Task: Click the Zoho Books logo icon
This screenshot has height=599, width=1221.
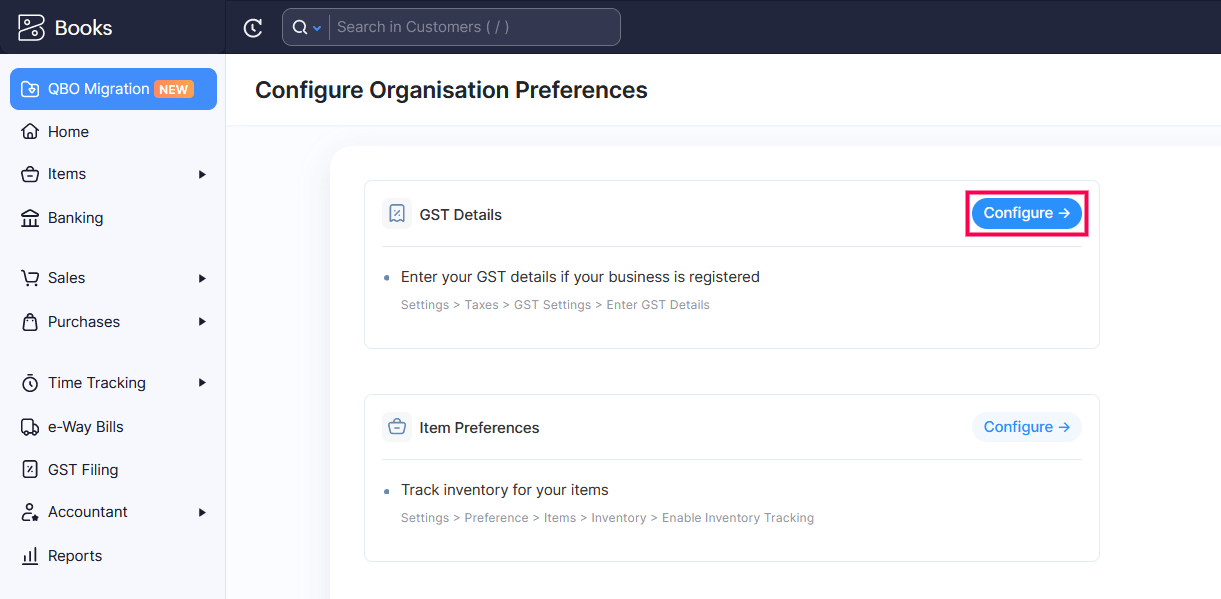Action: pos(31,27)
